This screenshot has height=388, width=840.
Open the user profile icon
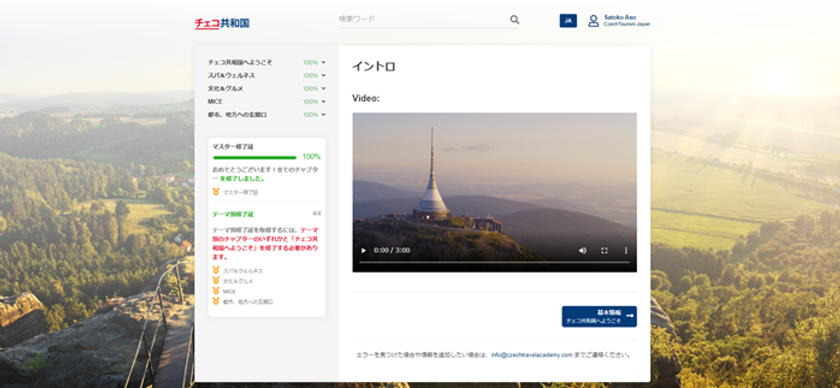pos(593,21)
